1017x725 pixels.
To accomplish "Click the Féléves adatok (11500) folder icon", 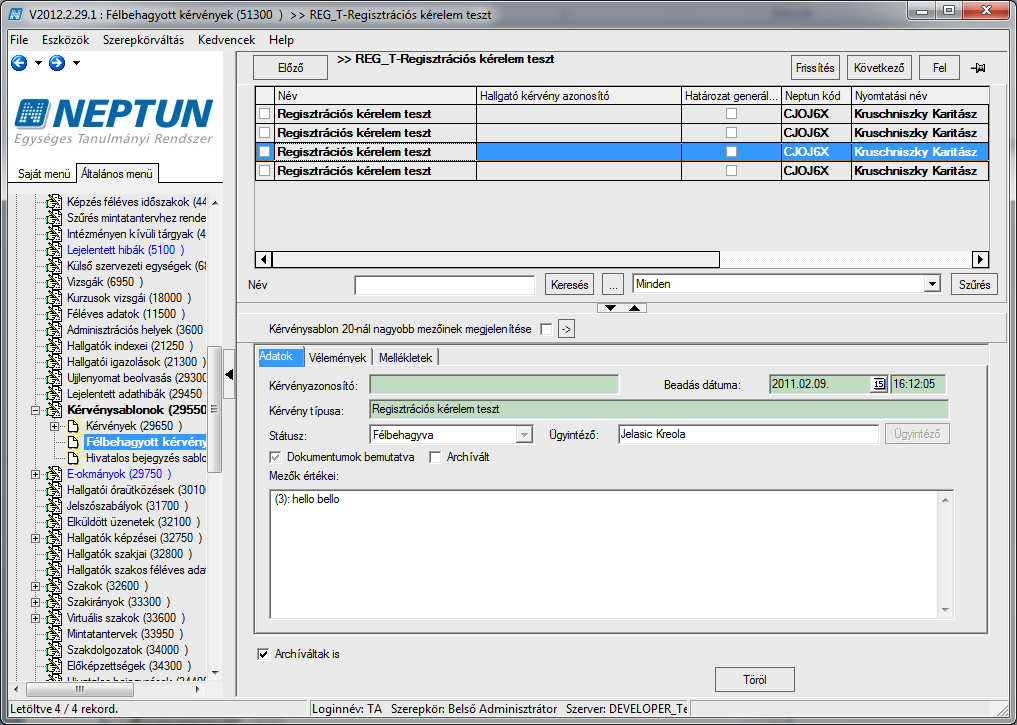I will 54,314.
